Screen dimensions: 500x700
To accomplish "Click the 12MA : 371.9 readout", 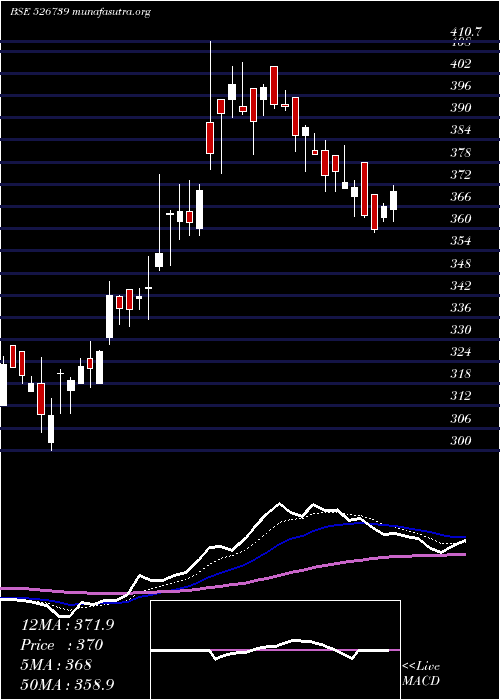I will point(67,625).
